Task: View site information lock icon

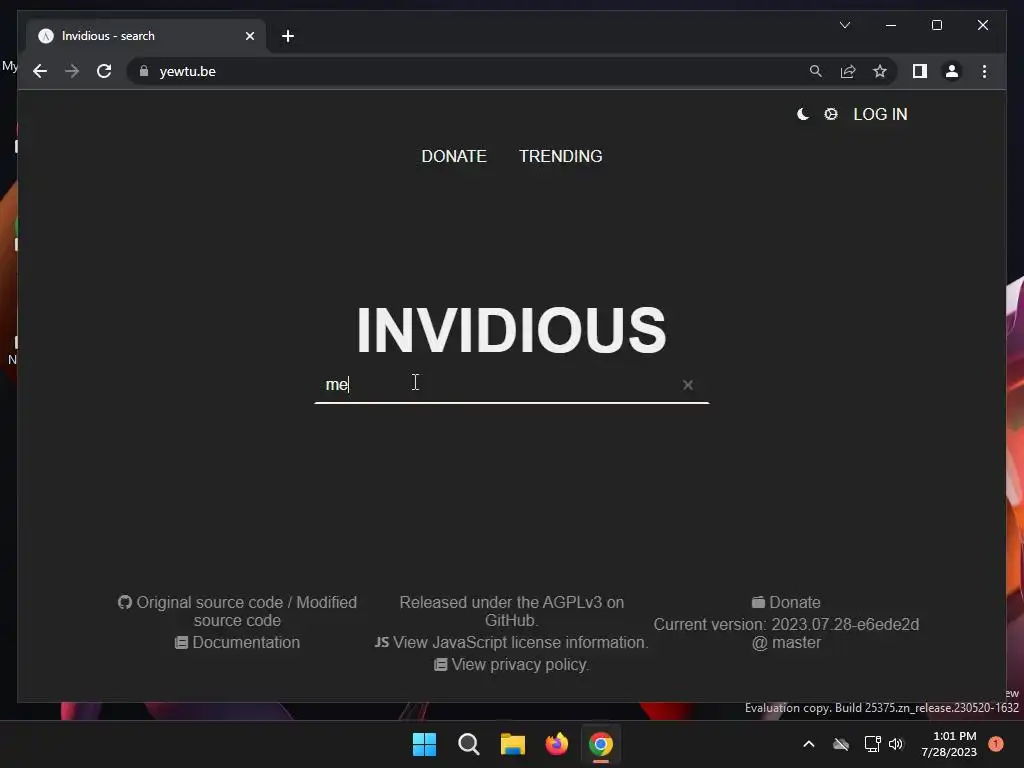Action: pos(144,71)
